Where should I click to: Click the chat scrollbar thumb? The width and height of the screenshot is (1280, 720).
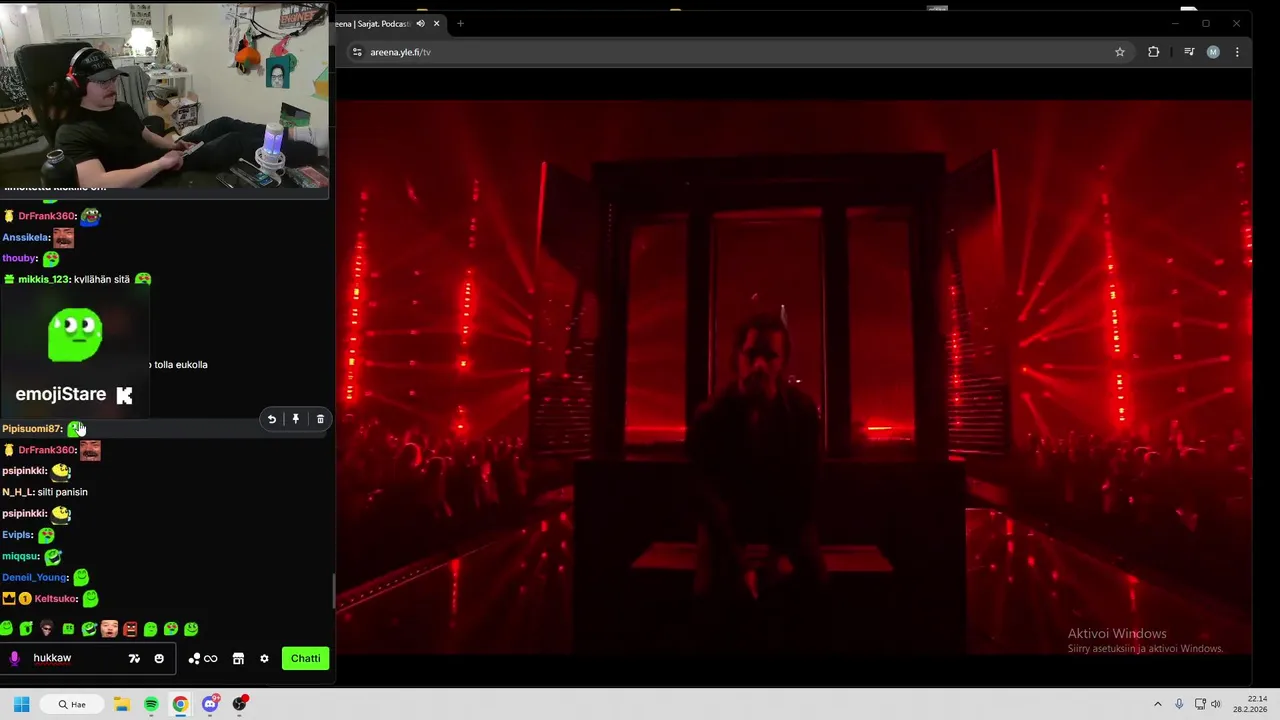click(333, 591)
